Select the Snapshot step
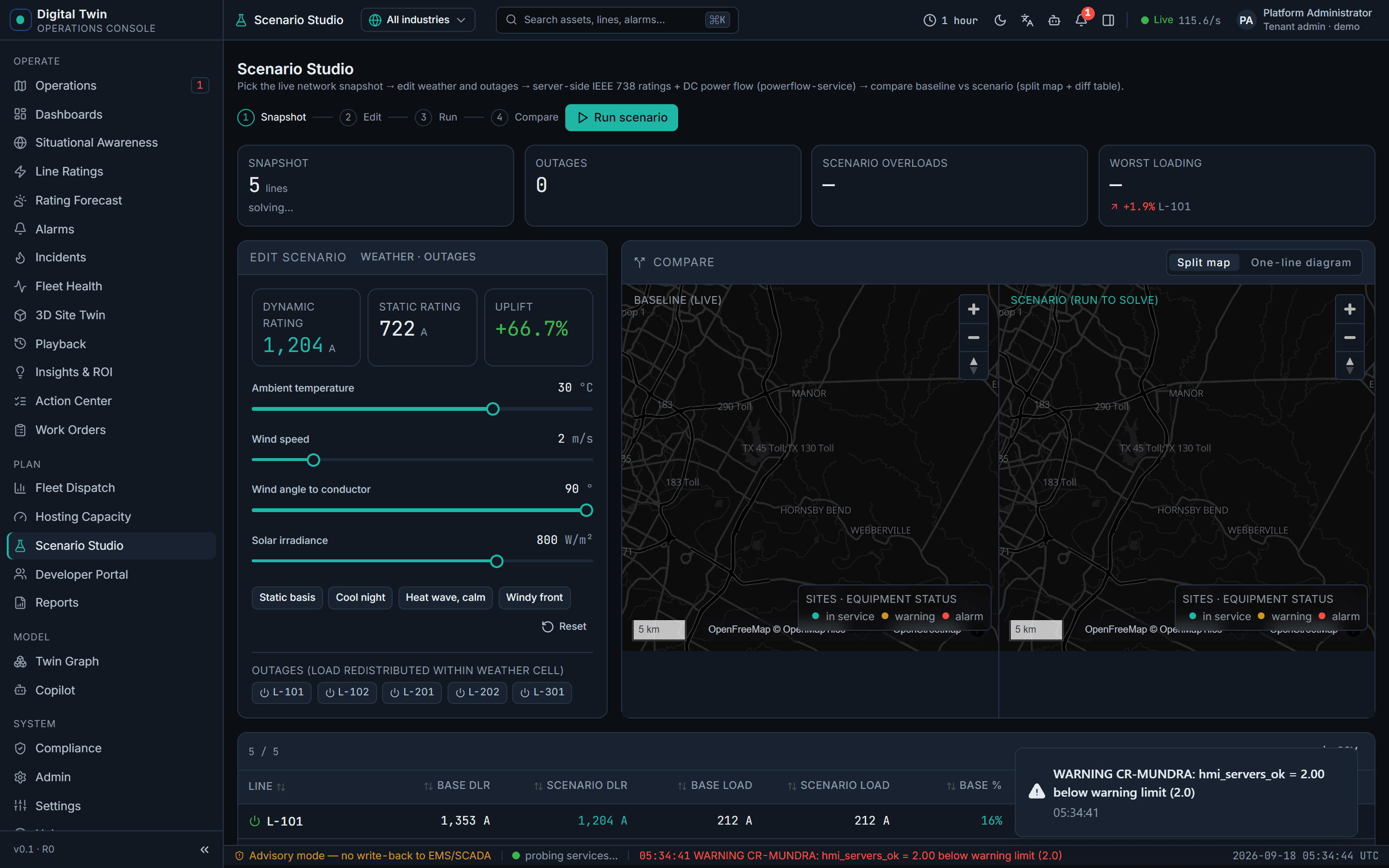This screenshot has width=1389, height=868. tap(272, 117)
